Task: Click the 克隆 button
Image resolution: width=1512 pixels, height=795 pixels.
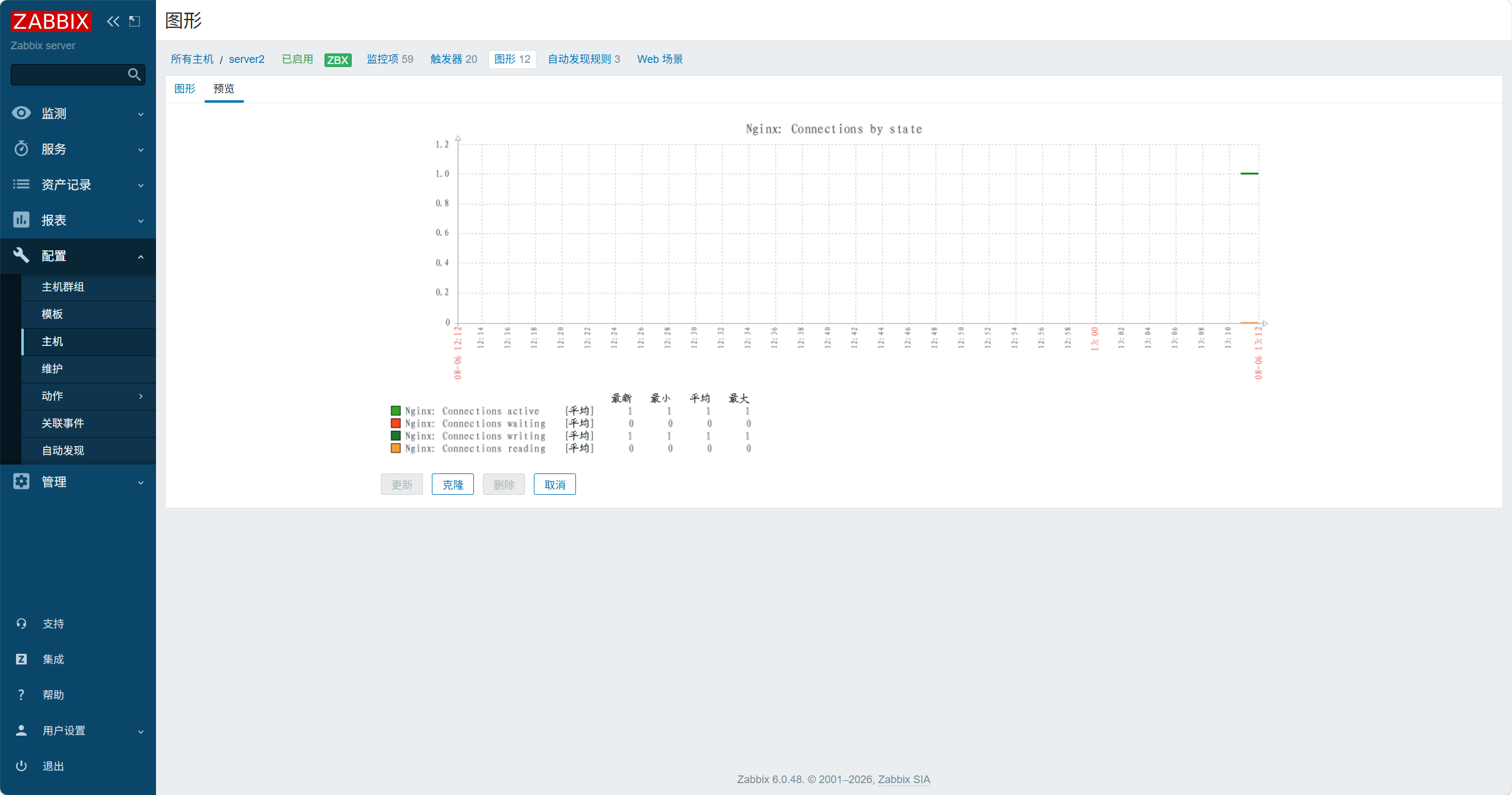Action: [x=453, y=485]
